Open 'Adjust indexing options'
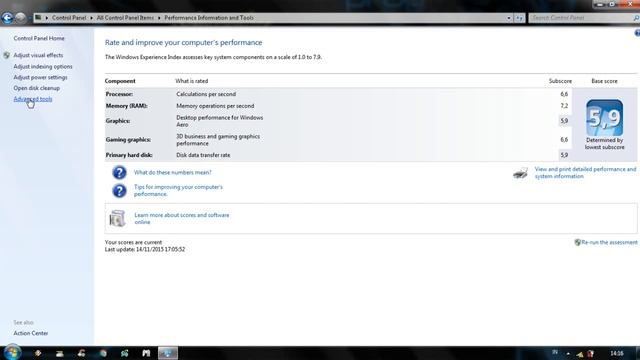The height and width of the screenshot is (360, 640). (43, 67)
